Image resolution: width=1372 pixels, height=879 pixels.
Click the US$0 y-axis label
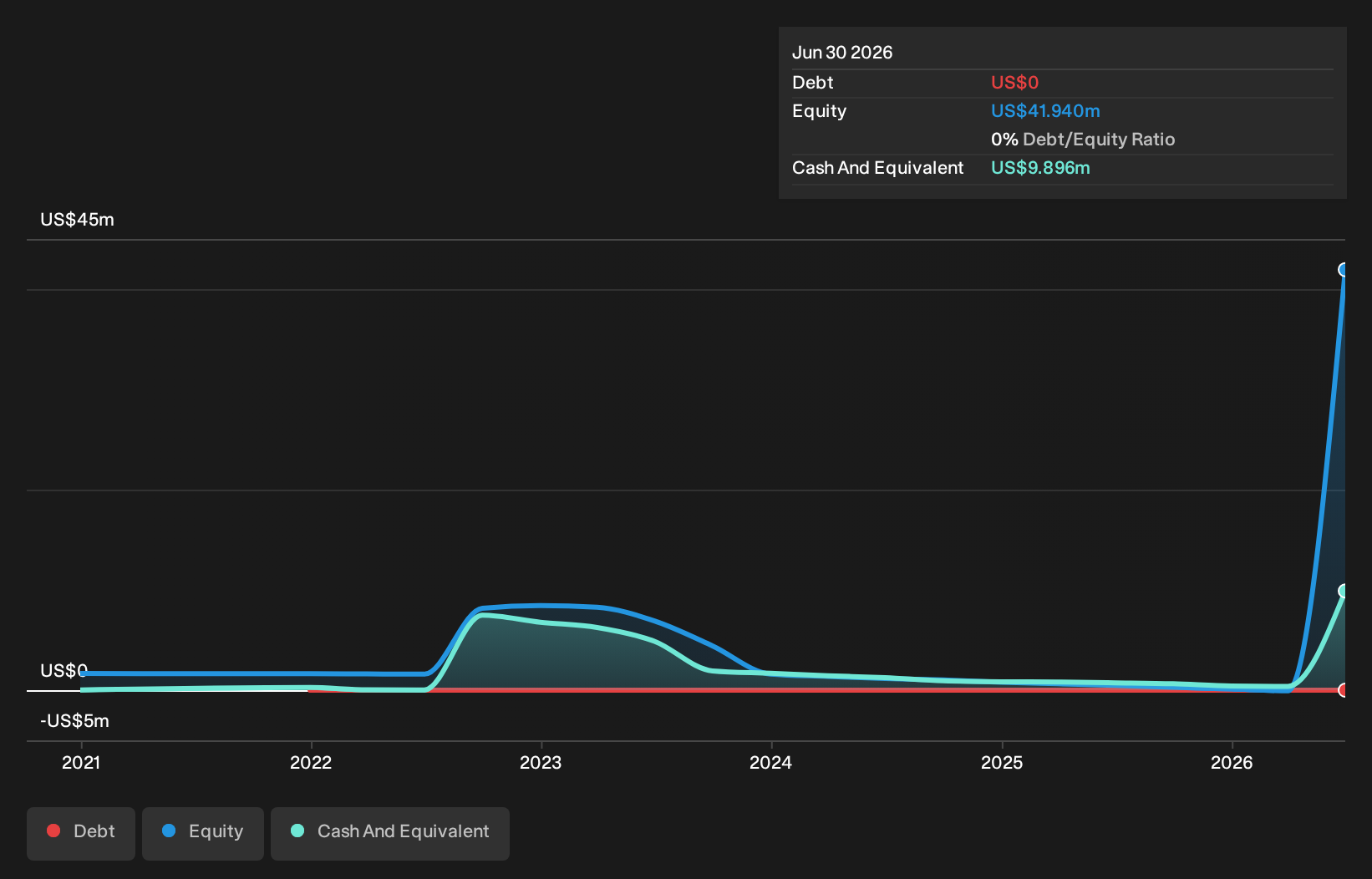64,671
